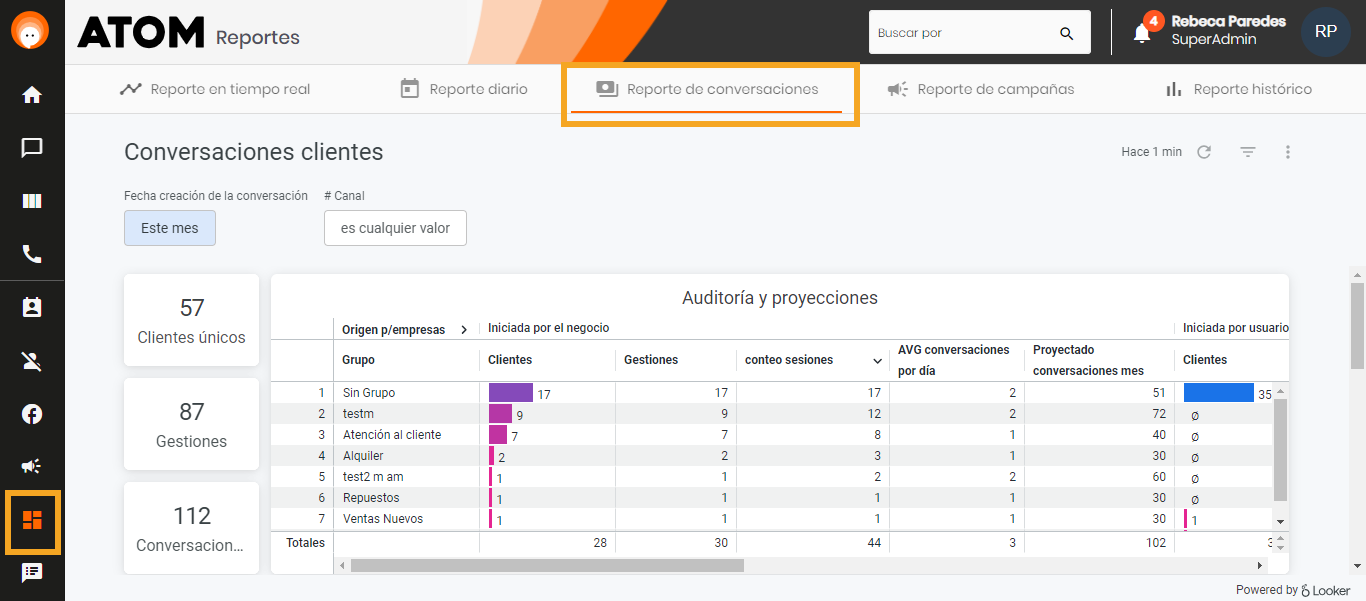
Task: Click Totales projected value 102
Action: tap(1156, 543)
